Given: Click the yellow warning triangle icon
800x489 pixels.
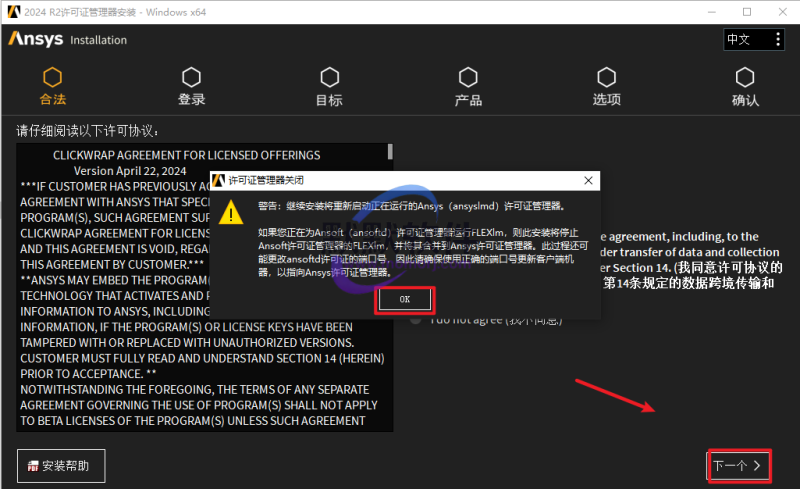Looking at the screenshot, I should [231, 214].
